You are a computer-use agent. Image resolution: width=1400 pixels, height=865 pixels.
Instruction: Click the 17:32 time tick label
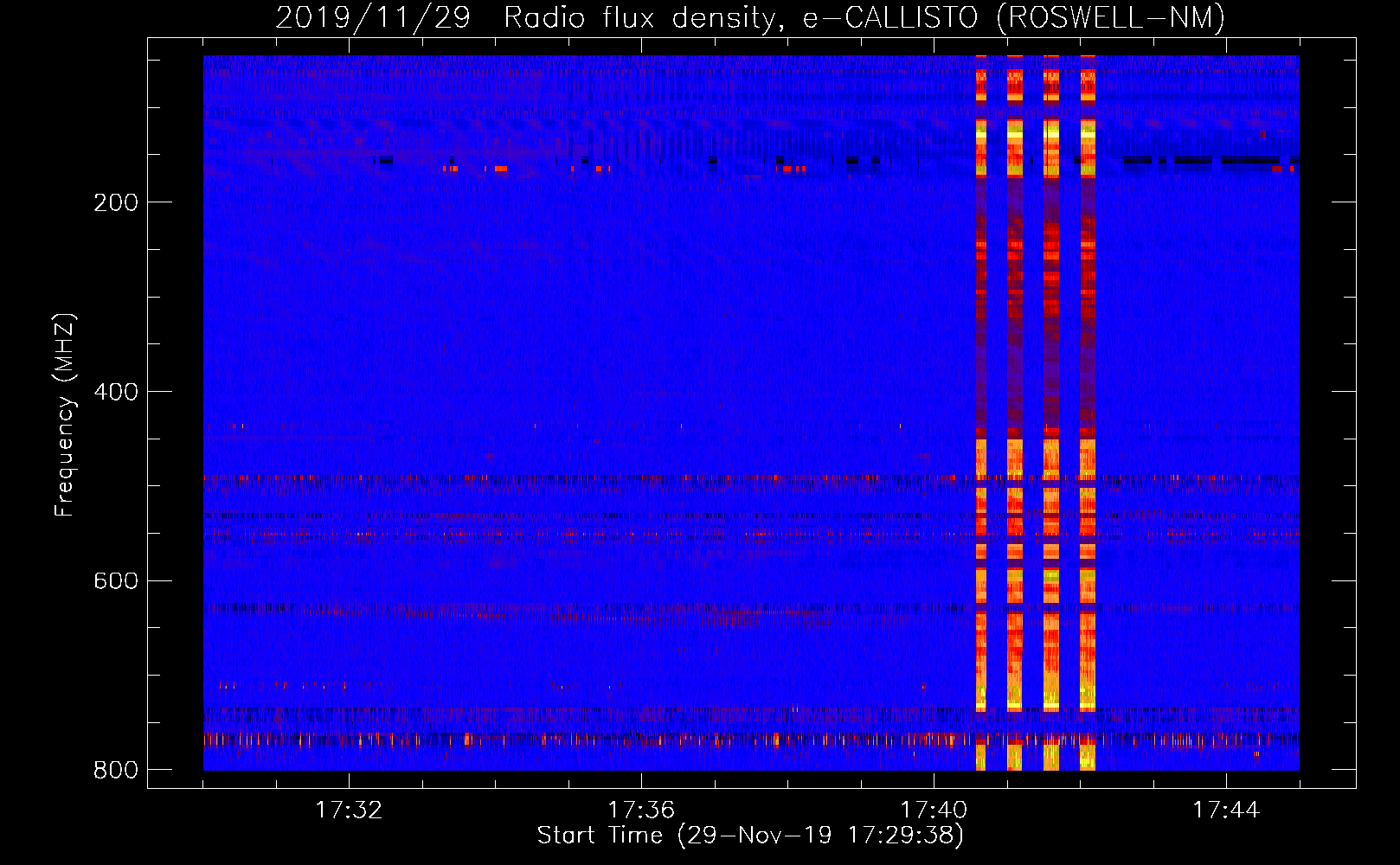(x=349, y=811)
